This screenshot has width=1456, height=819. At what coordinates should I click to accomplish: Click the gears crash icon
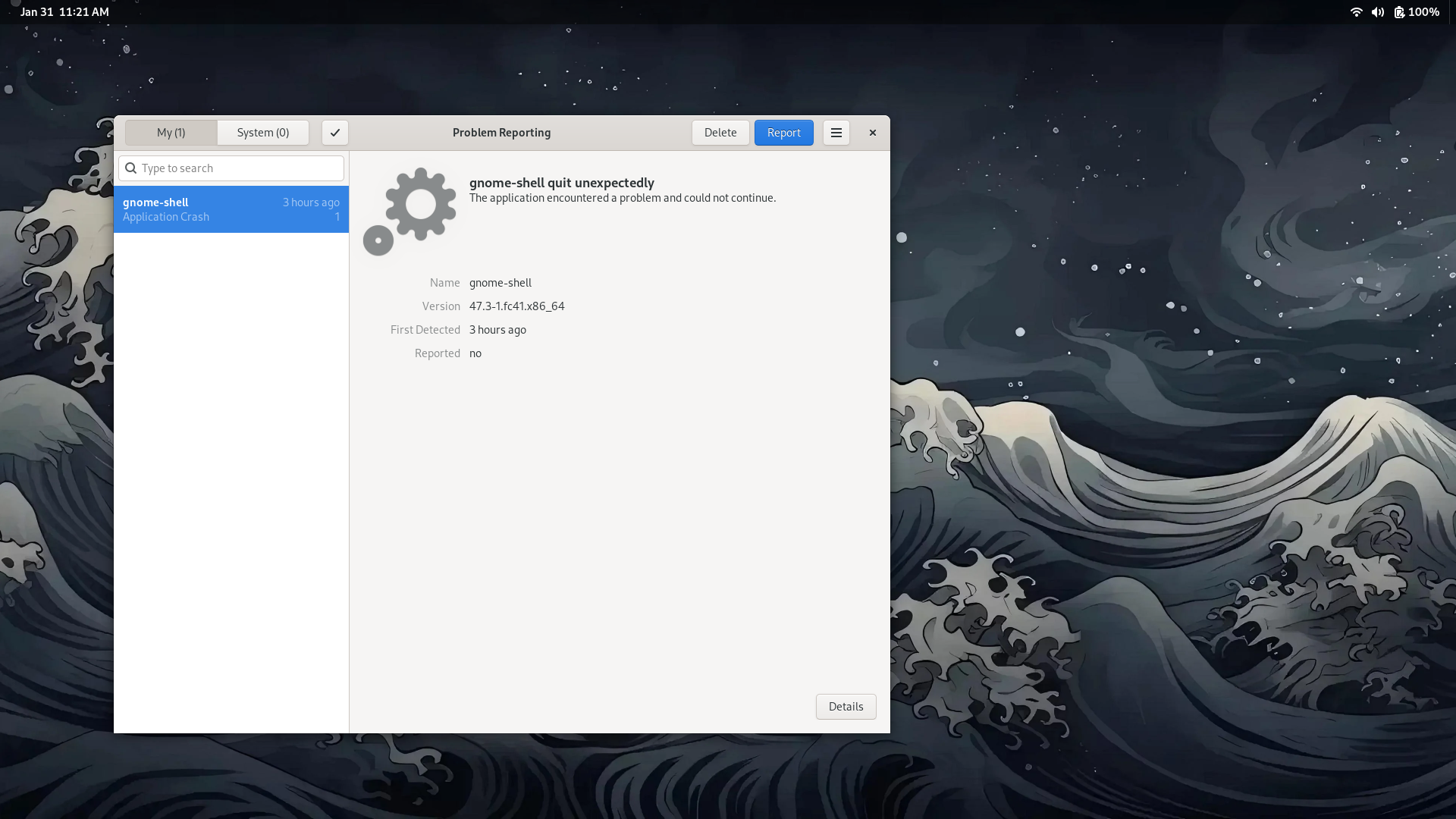(x=409, y=212)
